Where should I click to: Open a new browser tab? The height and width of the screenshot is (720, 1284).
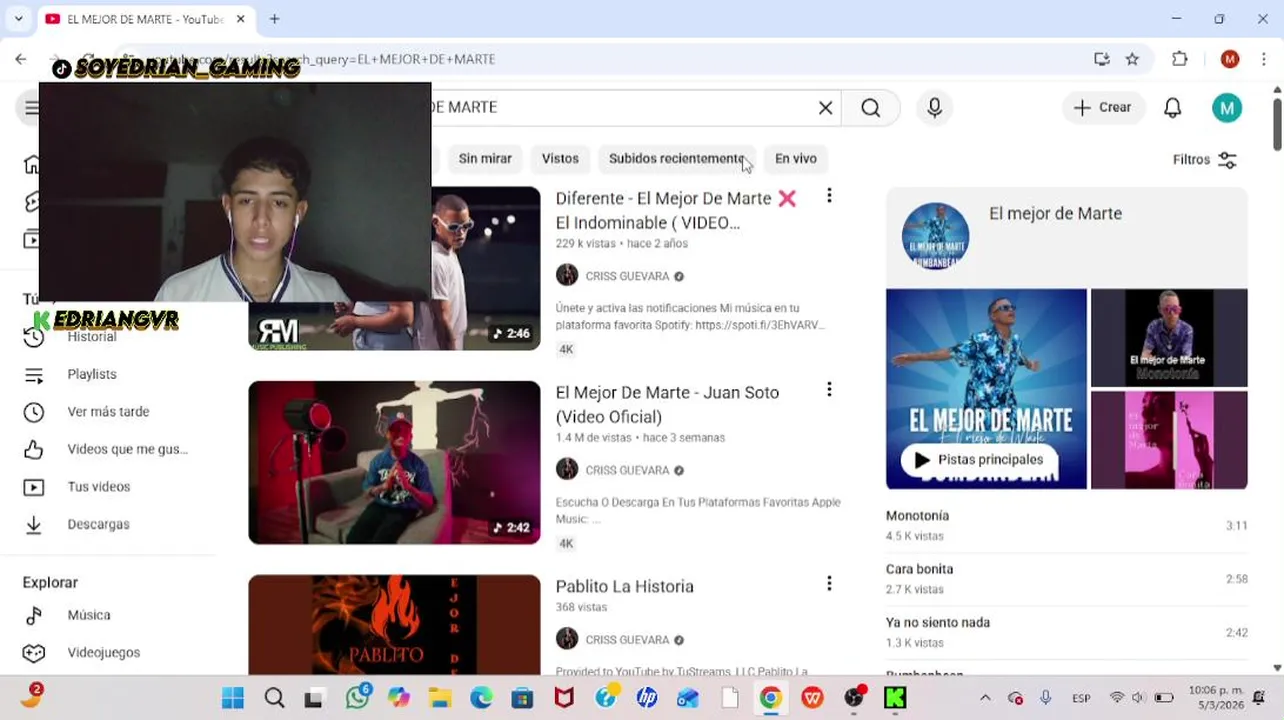[274, 19]
